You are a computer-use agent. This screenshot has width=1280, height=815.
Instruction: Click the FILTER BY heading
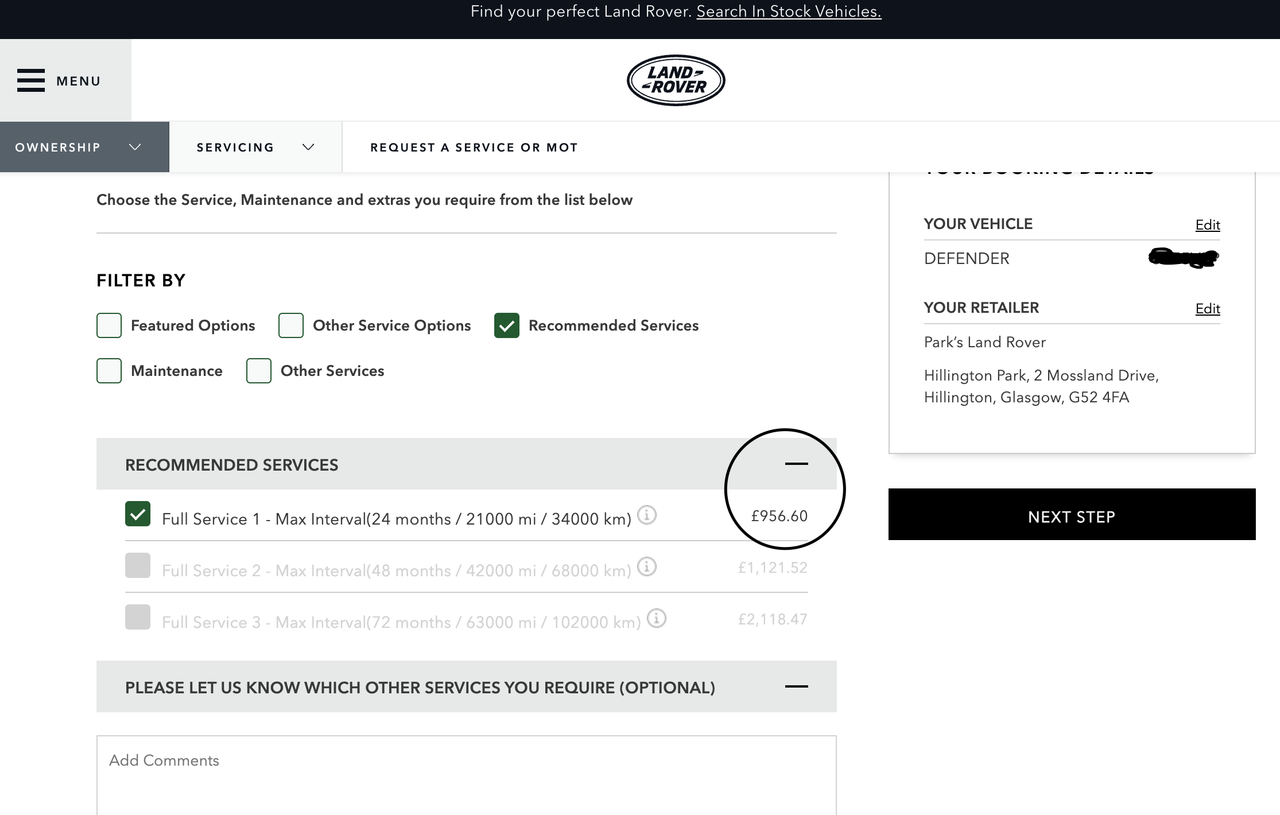point(141,281)
